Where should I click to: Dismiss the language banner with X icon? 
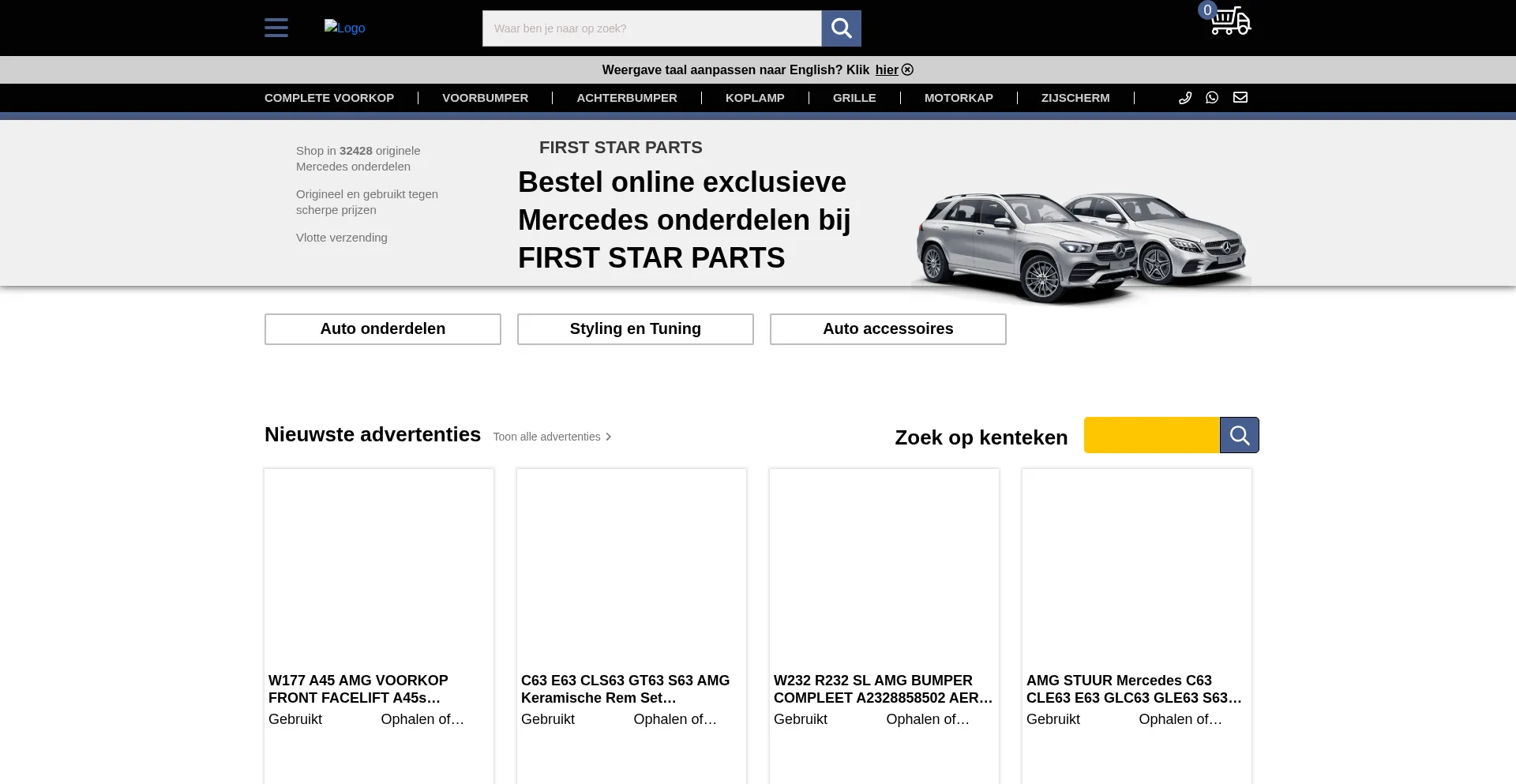click(x=908, y=70)
